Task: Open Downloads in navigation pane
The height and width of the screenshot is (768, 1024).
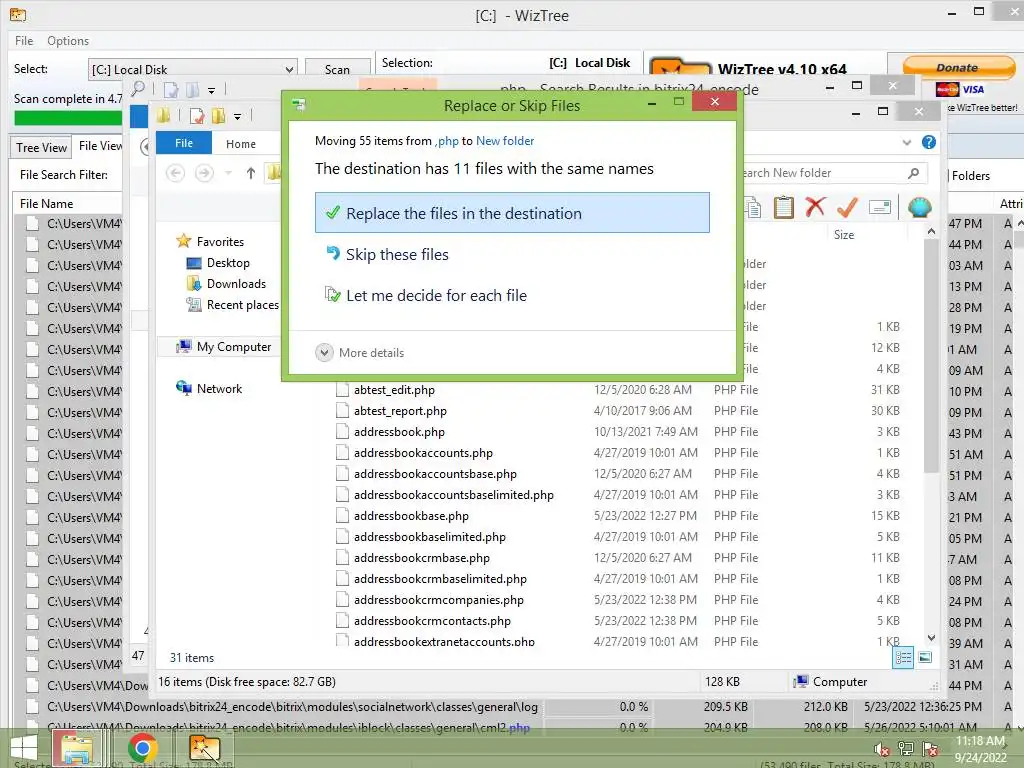Action: point(226,283)
